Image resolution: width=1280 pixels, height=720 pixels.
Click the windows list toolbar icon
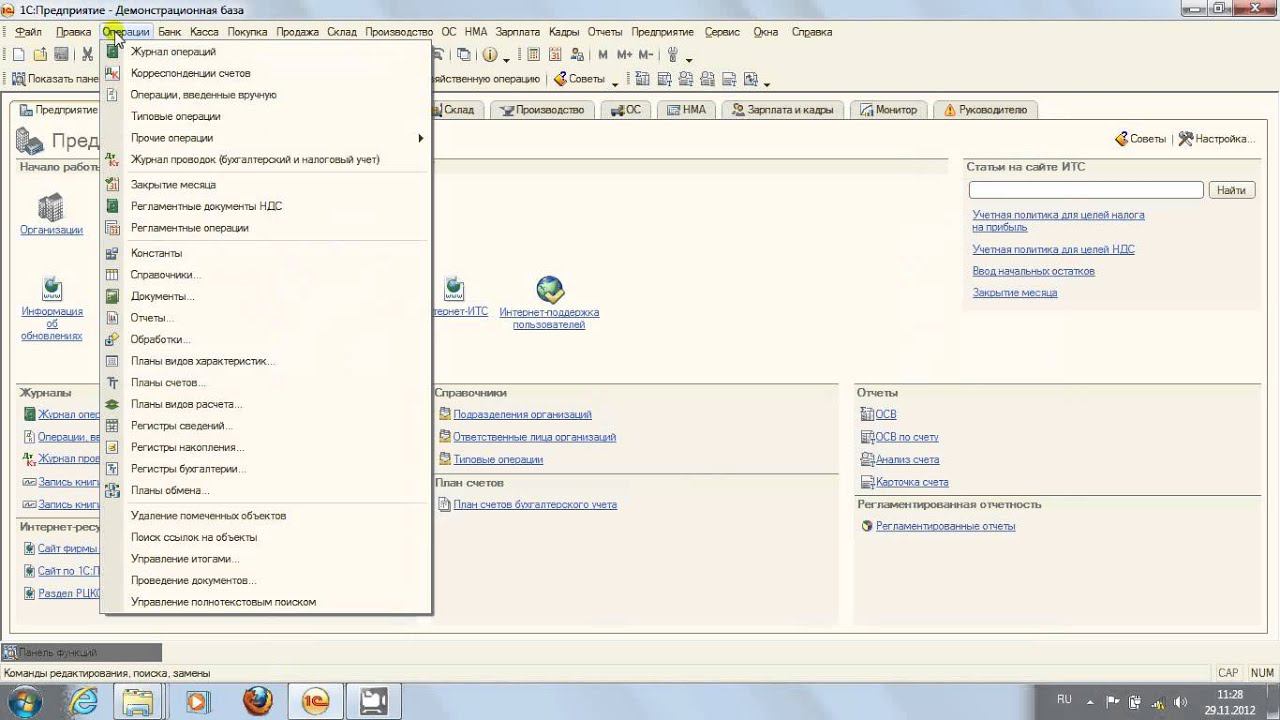pos(463,55)
